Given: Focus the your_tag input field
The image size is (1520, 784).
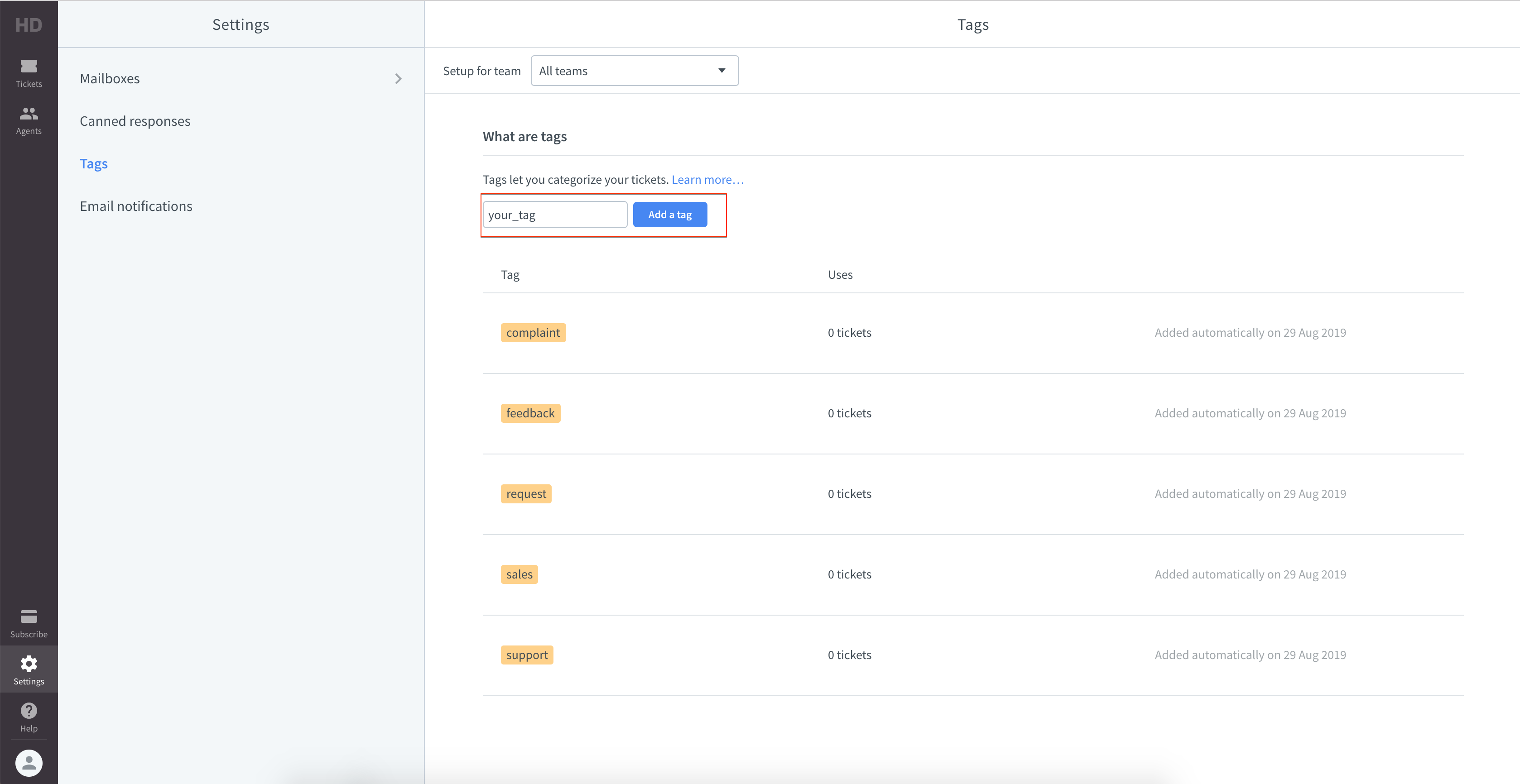Looking at the screenshot, I should (555, 215).
